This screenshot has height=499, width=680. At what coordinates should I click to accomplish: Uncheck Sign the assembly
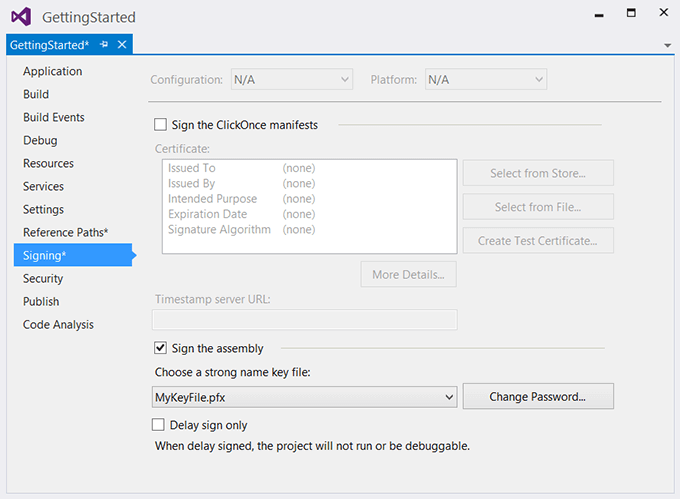pyautogui.click(x=160, y=348)
